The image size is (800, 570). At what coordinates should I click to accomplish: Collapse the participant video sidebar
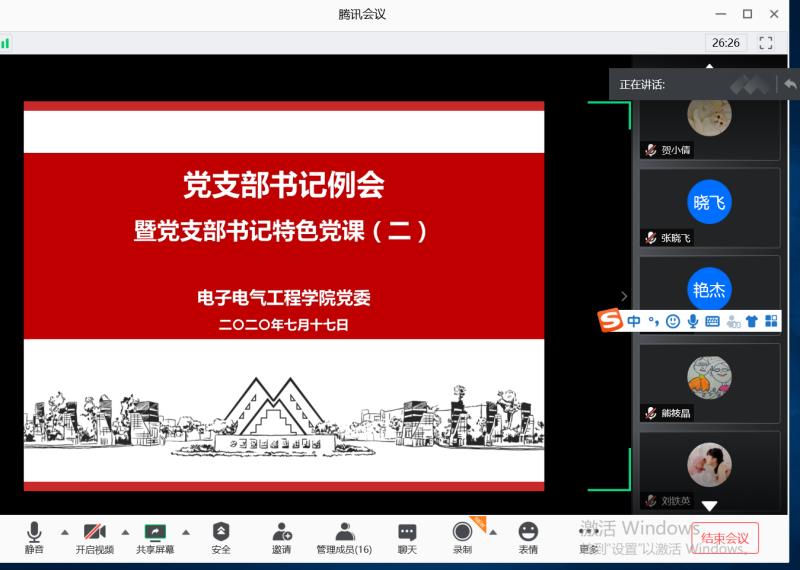click(624, 296)
